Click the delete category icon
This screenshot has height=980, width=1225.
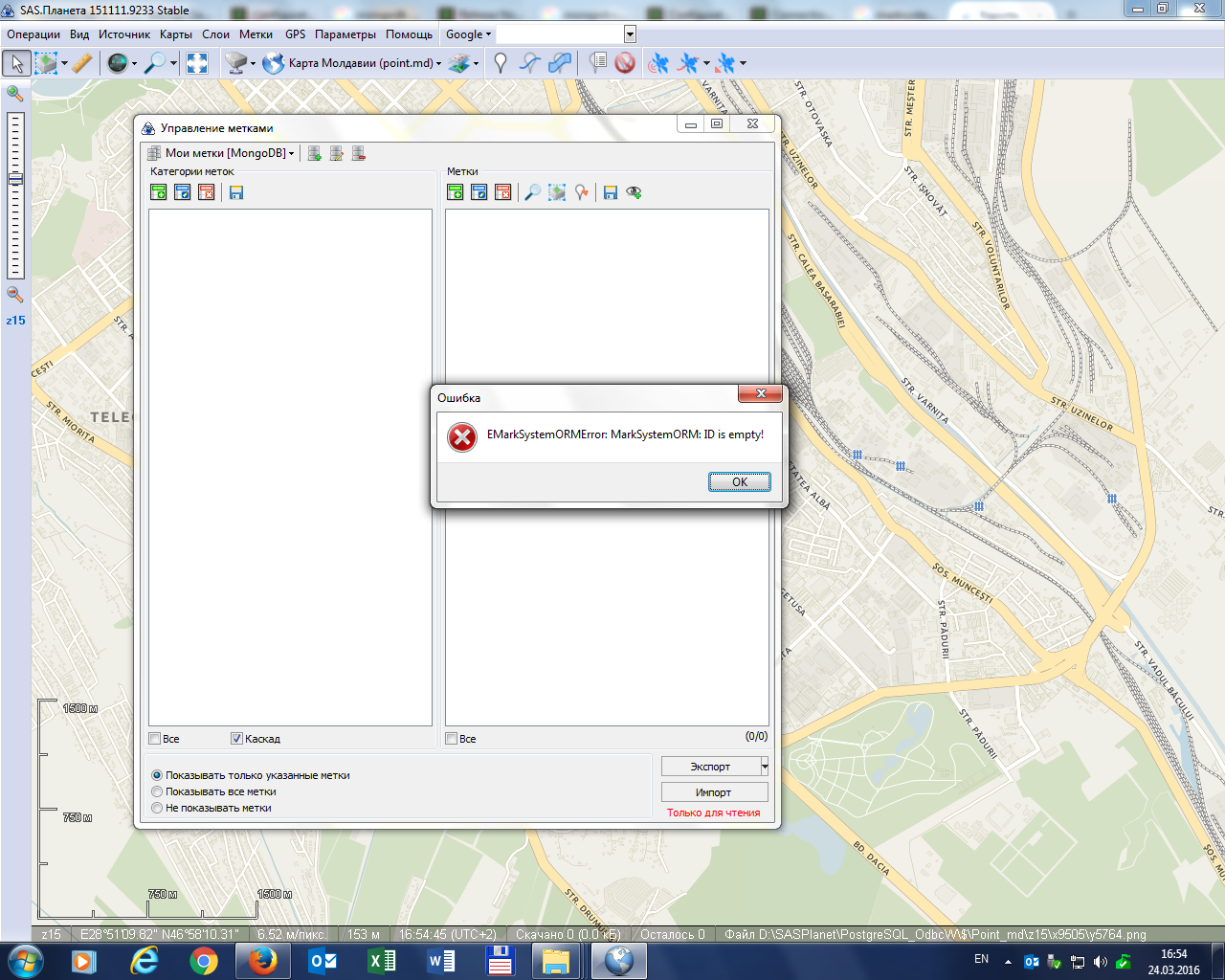click(207, 192)
